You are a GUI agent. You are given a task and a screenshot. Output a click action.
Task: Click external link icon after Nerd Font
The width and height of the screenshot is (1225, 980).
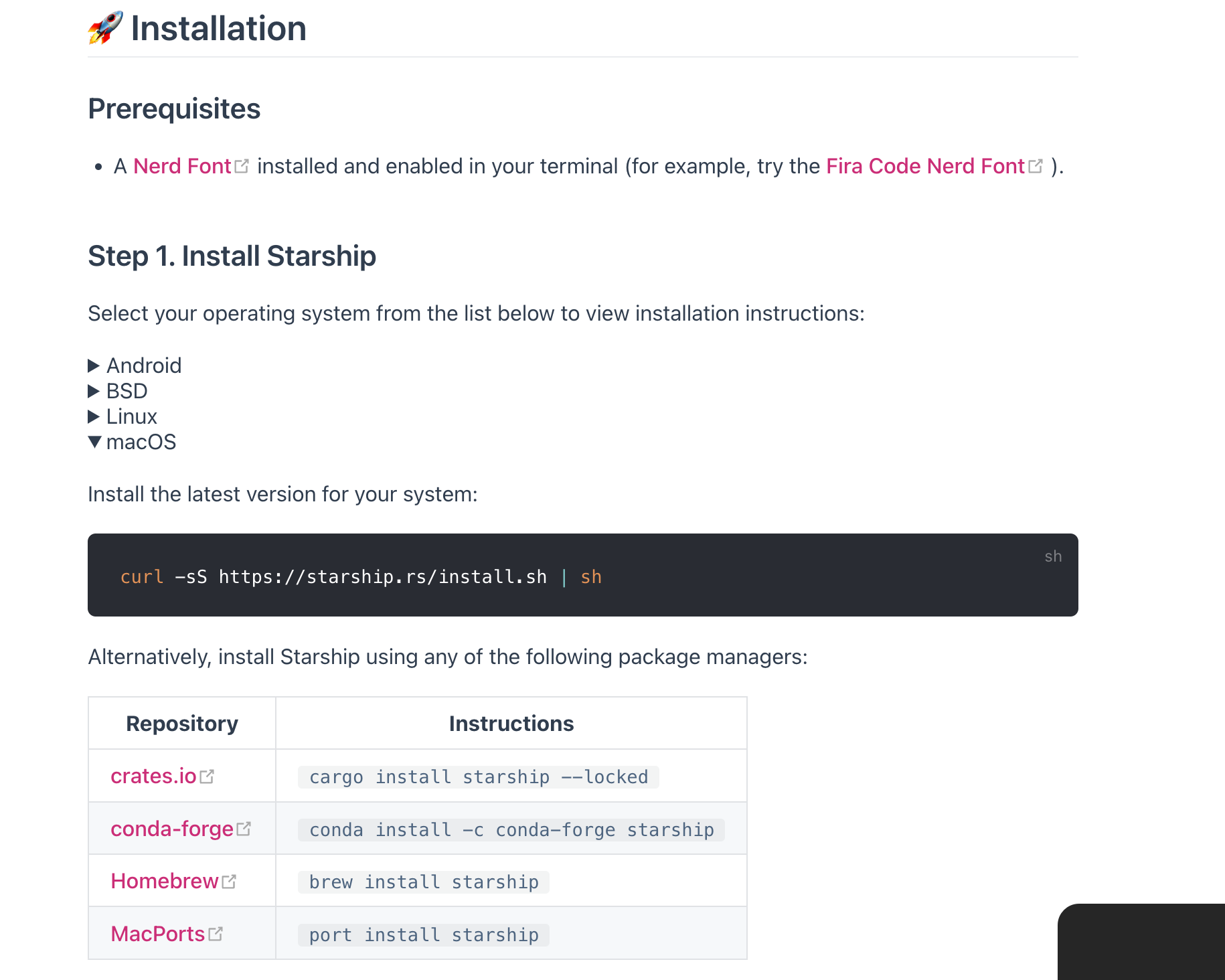tap(242, 166)
